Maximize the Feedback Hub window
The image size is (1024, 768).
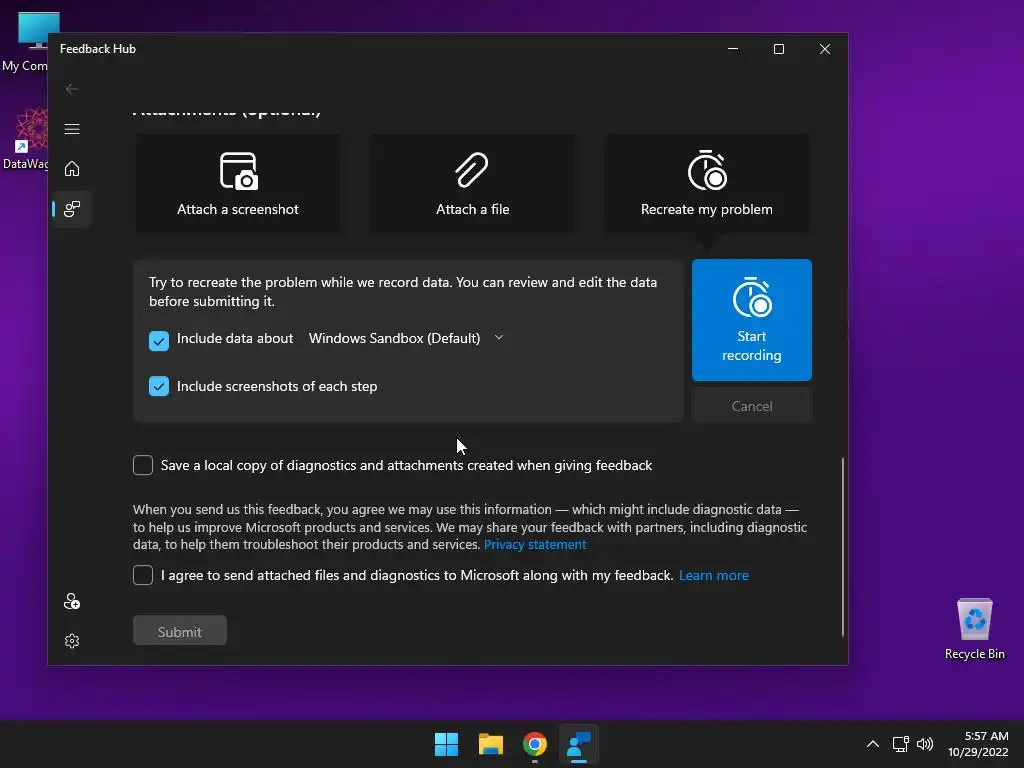click(x=778, y=49)
